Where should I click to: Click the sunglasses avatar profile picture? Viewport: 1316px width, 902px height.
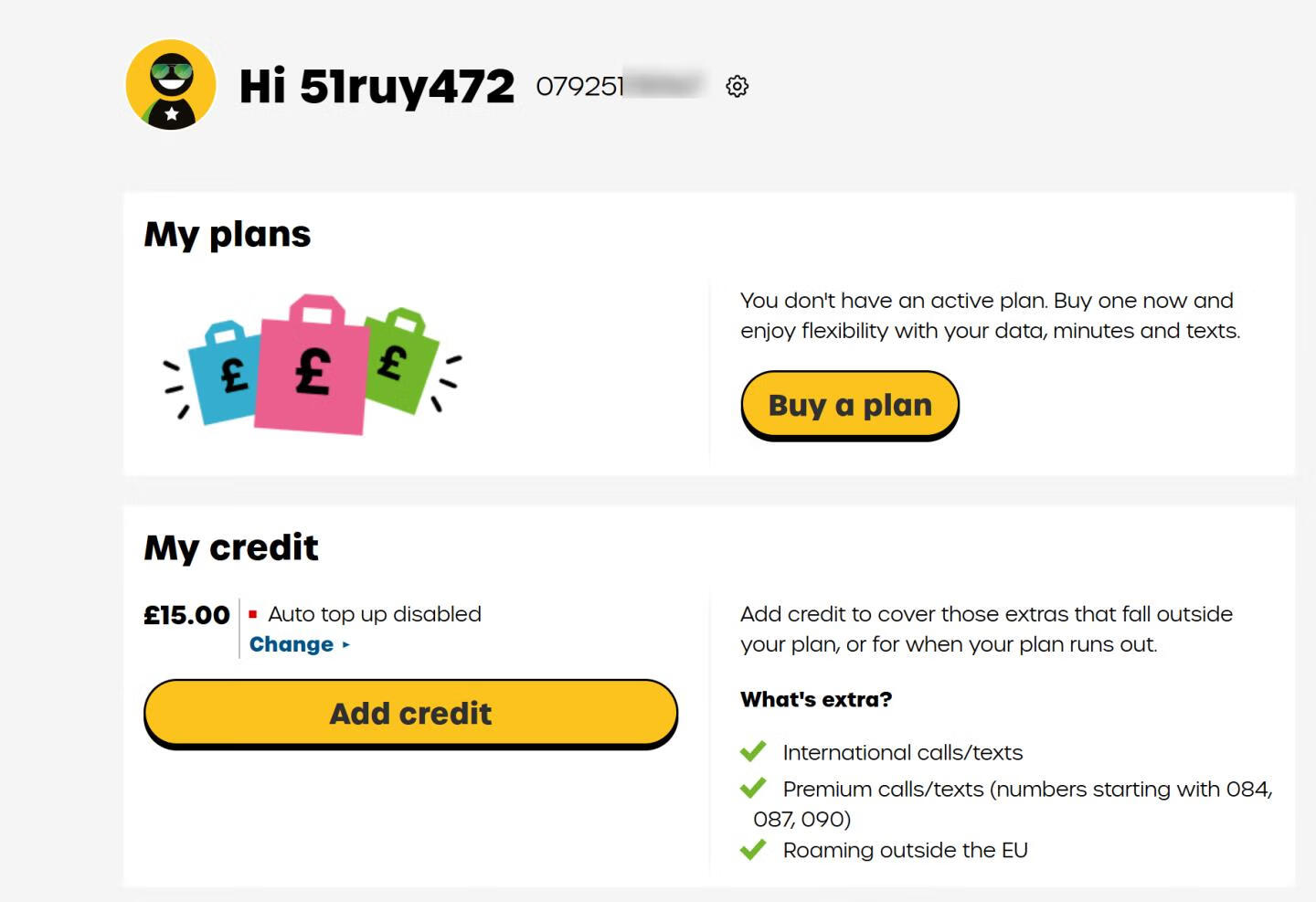pyautogui.click(x=171, y=85)
